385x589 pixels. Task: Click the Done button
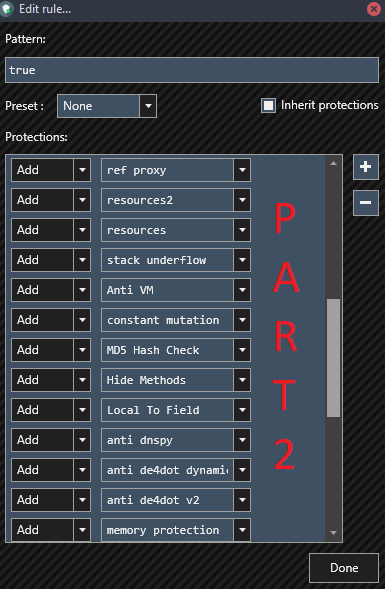[344, 568]
